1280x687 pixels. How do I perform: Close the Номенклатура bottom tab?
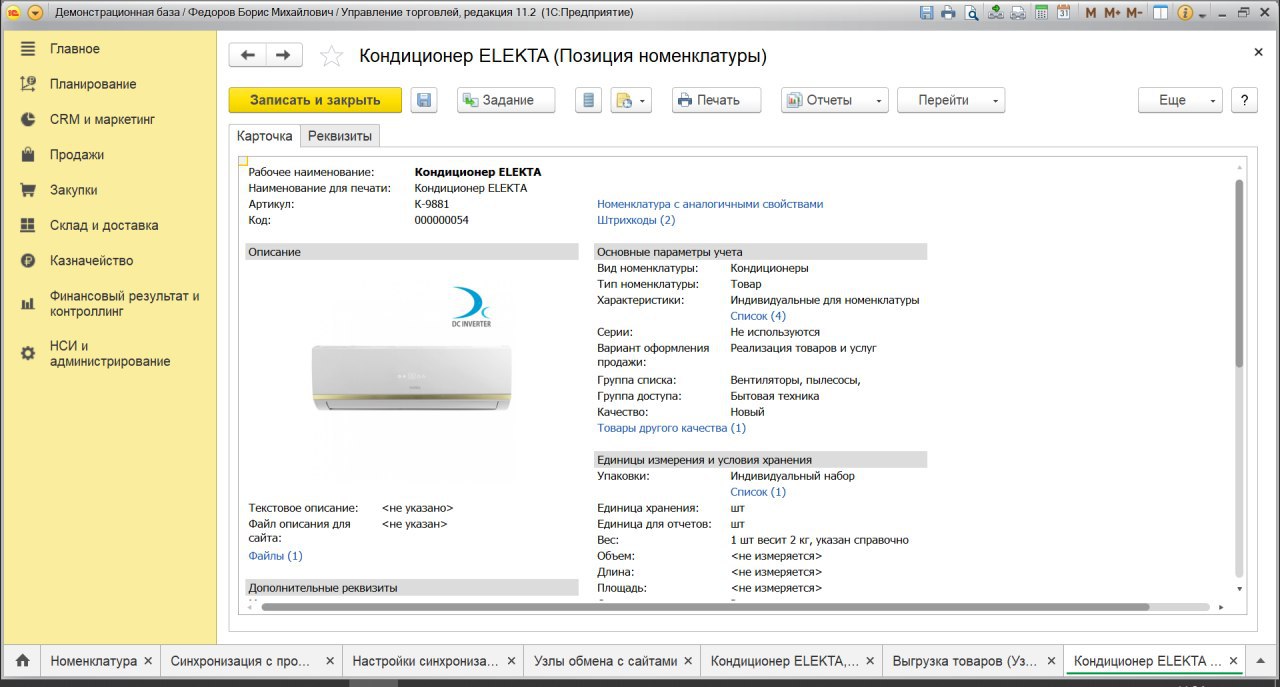pyautogui.click(x=148, y=661)
